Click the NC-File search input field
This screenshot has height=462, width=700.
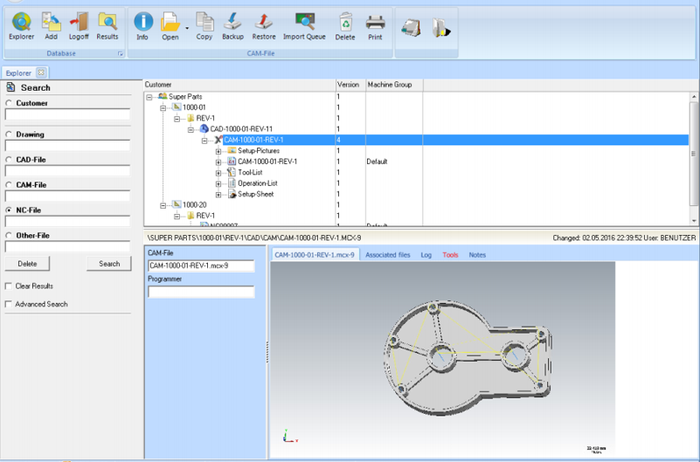[x=67, y=221]
